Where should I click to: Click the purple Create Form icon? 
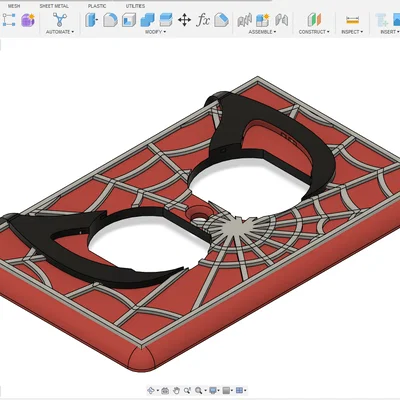[28, 20]
